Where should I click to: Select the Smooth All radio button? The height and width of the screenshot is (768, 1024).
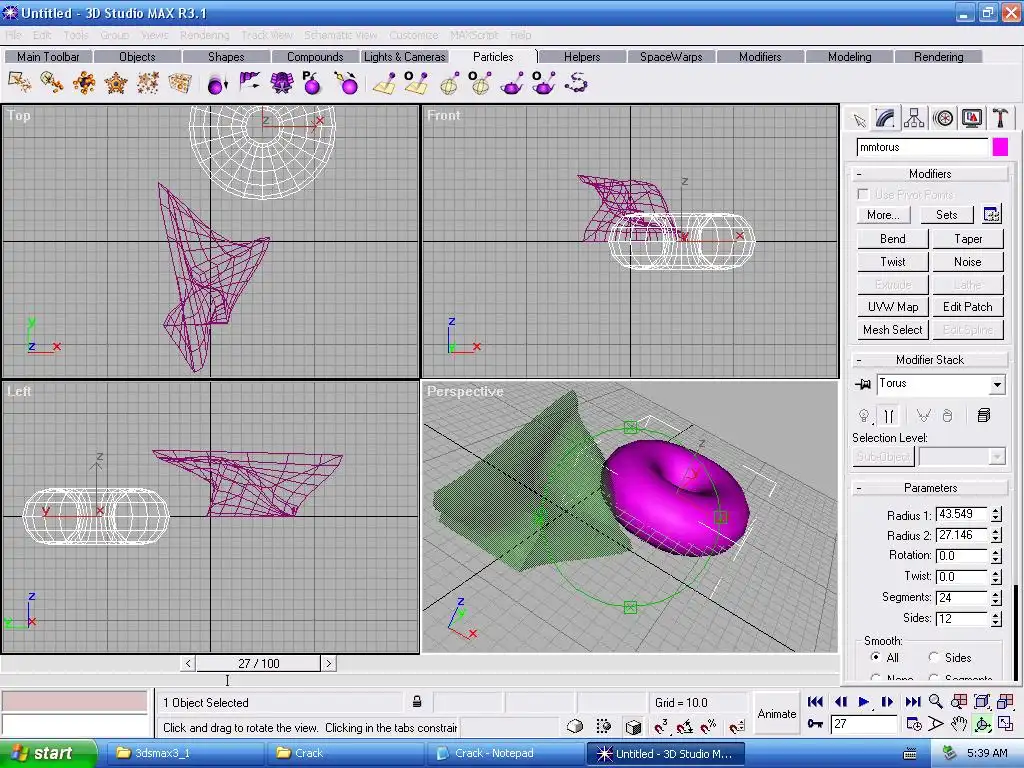tap(875, 657)
